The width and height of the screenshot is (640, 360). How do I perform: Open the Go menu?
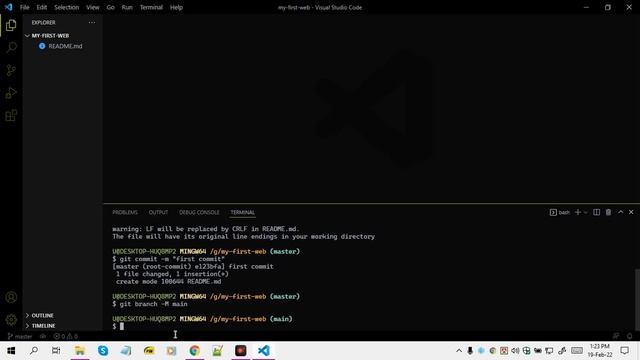pos(110,7)
